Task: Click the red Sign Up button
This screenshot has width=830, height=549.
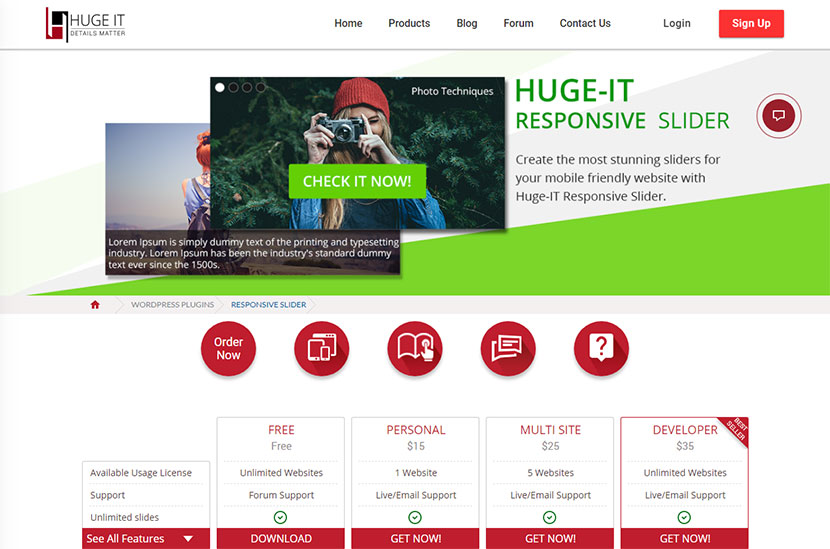Action: click(x=751, y=23)
